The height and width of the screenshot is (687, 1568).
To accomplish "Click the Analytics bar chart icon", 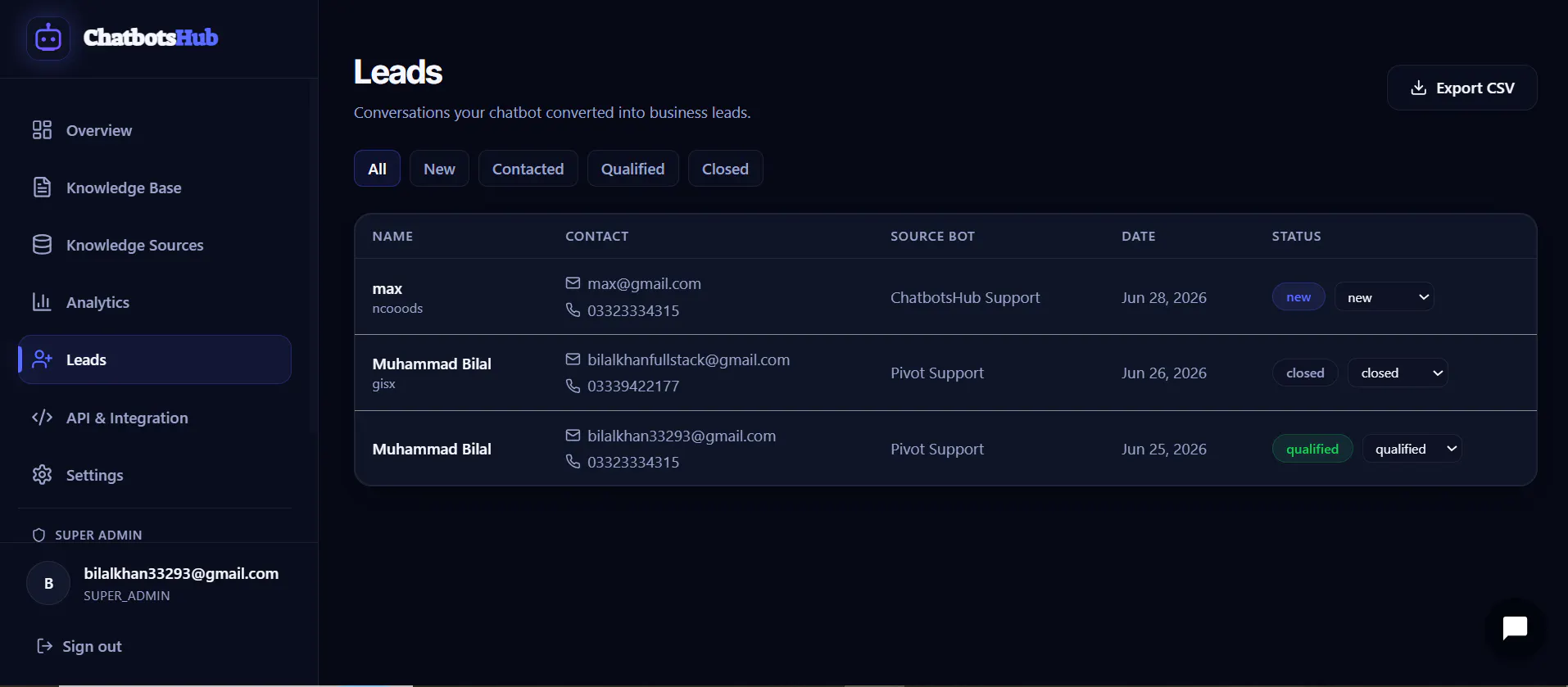I will [x=42, y=302].
